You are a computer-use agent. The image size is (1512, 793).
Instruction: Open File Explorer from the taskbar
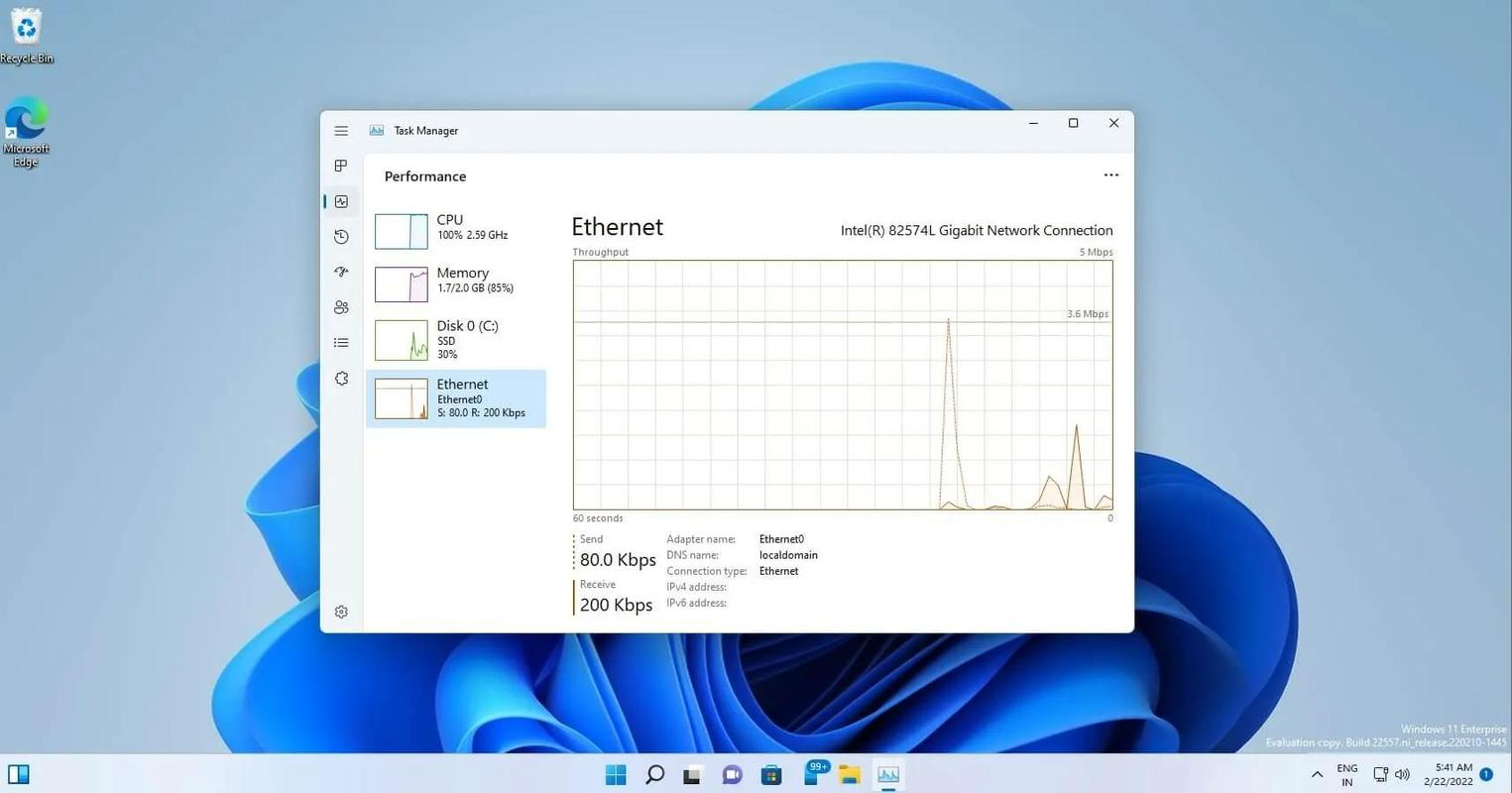click(x=850, y=774)
